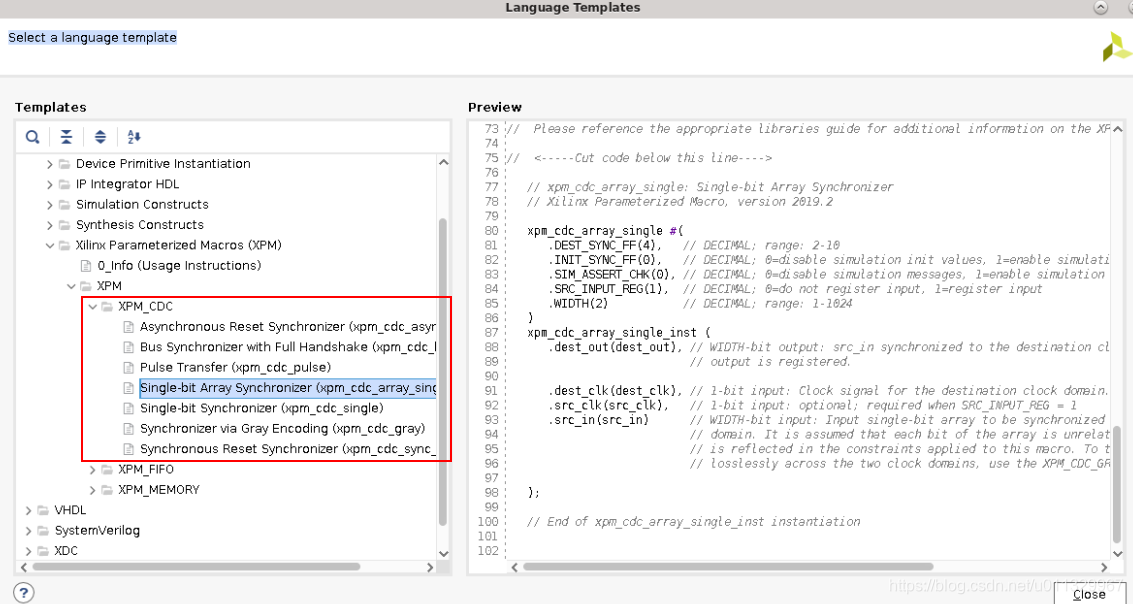Image resolution: width=1133 pixels, height=604 pixels.
Task: Click the help question mark icon
Action: coord(23,590)
